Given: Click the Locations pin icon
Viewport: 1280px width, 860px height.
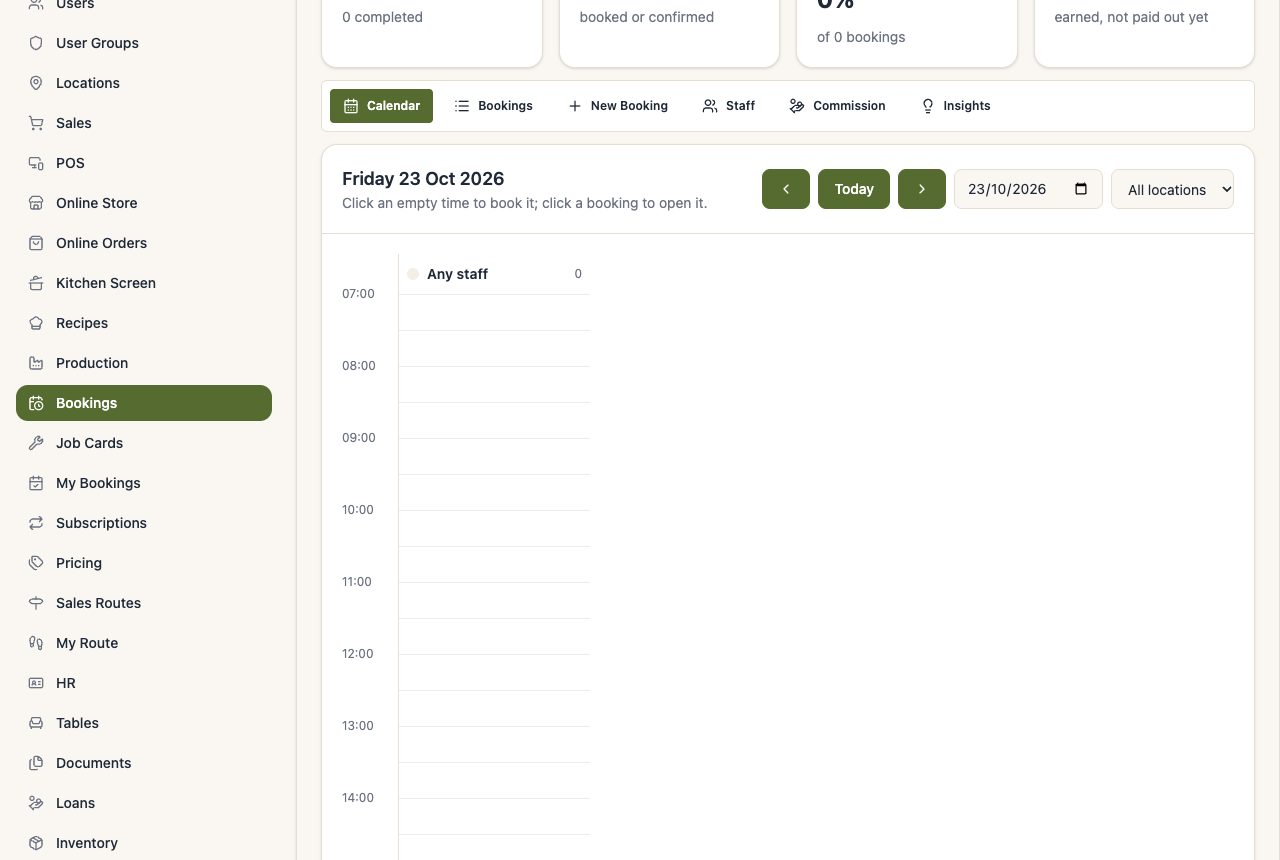Looking at the screenshot, I should pyautogui.click(x=36, y=83).
